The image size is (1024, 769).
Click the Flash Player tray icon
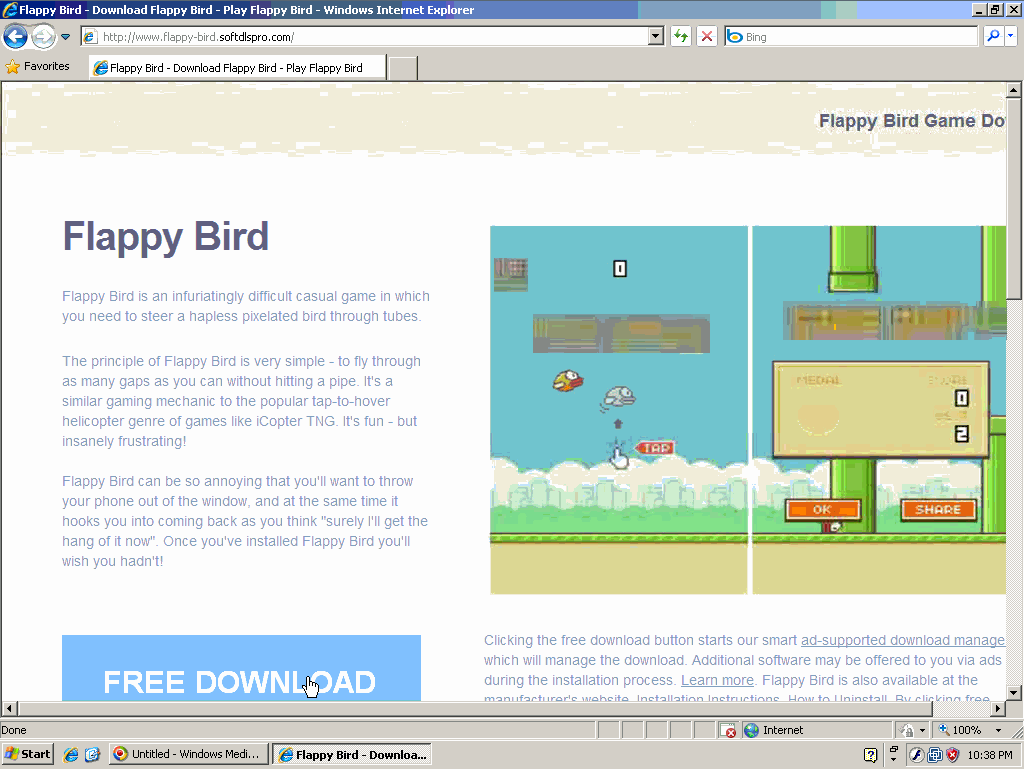(x=916, y=755)
